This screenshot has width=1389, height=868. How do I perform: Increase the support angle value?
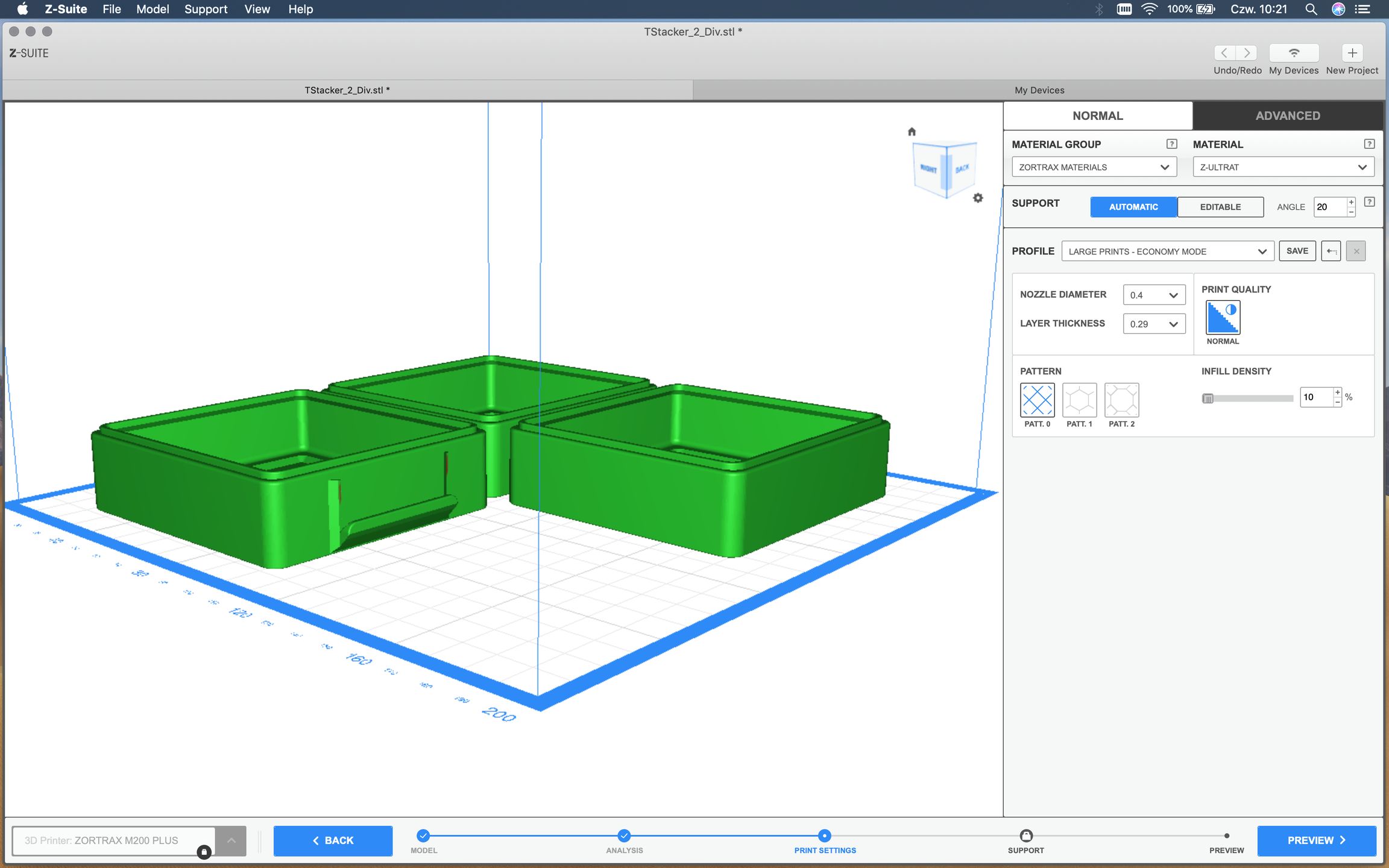pyautogui.click(x=1351, y=202)
